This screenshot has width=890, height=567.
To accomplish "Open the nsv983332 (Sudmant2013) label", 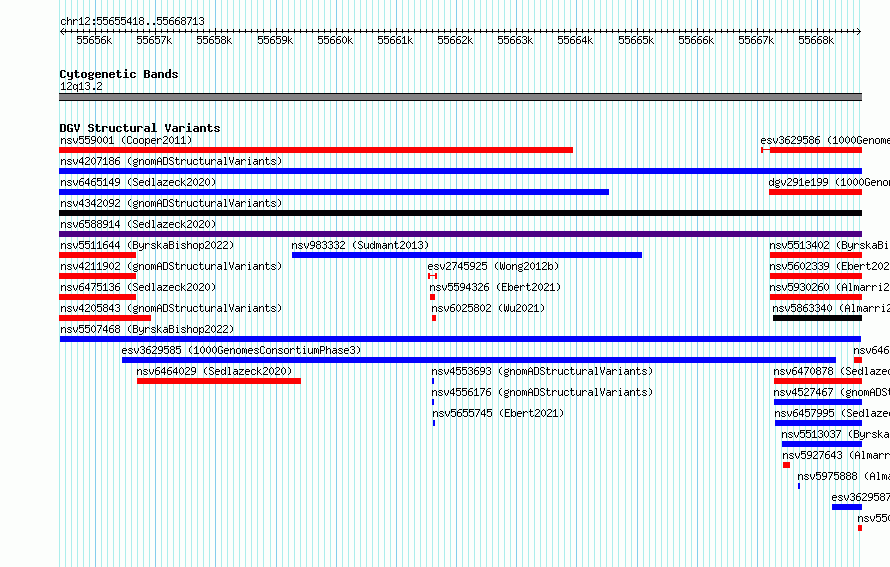I will coord(360,246).
